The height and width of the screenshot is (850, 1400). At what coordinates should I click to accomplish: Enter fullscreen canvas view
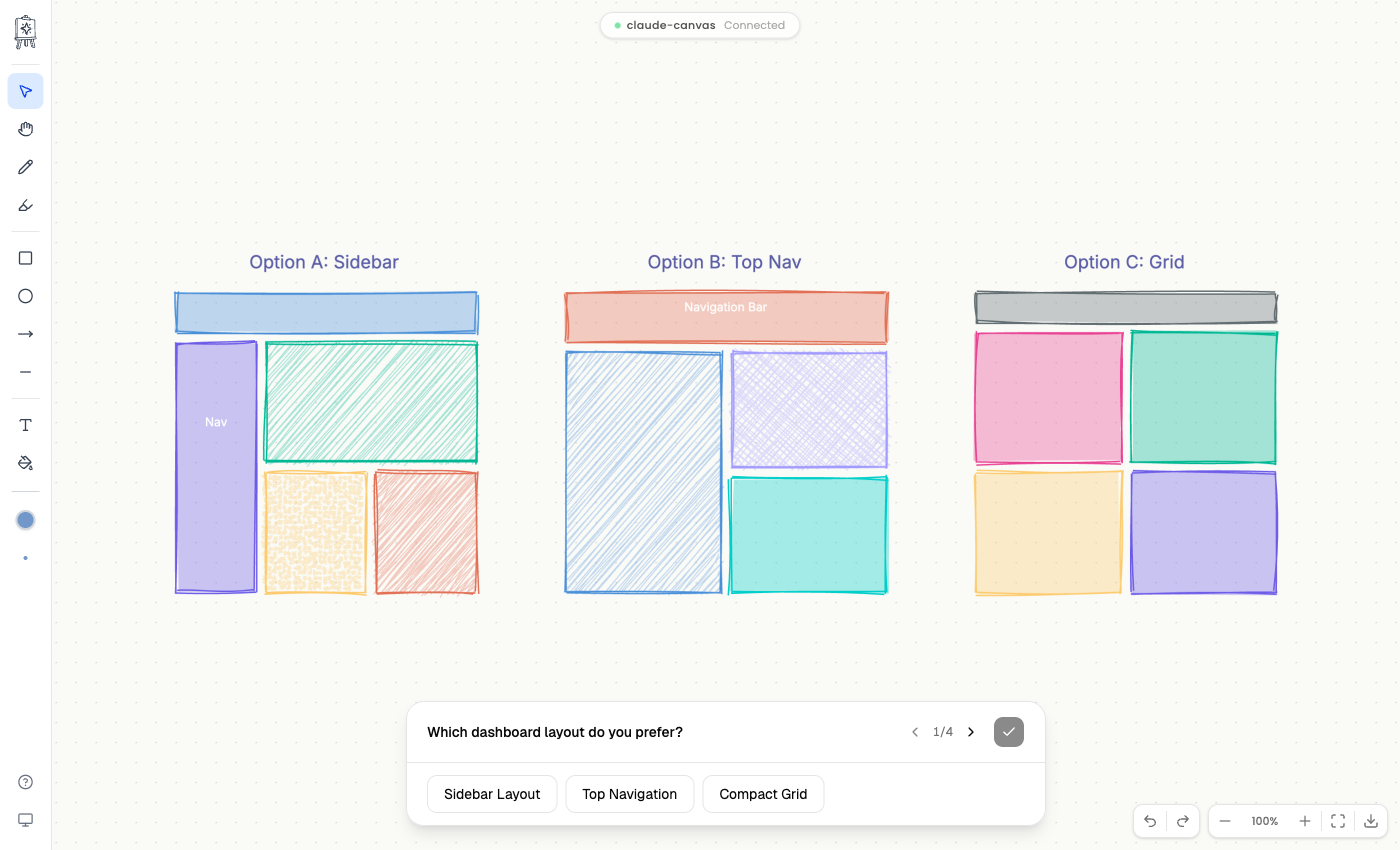(x=1338, y=820)
